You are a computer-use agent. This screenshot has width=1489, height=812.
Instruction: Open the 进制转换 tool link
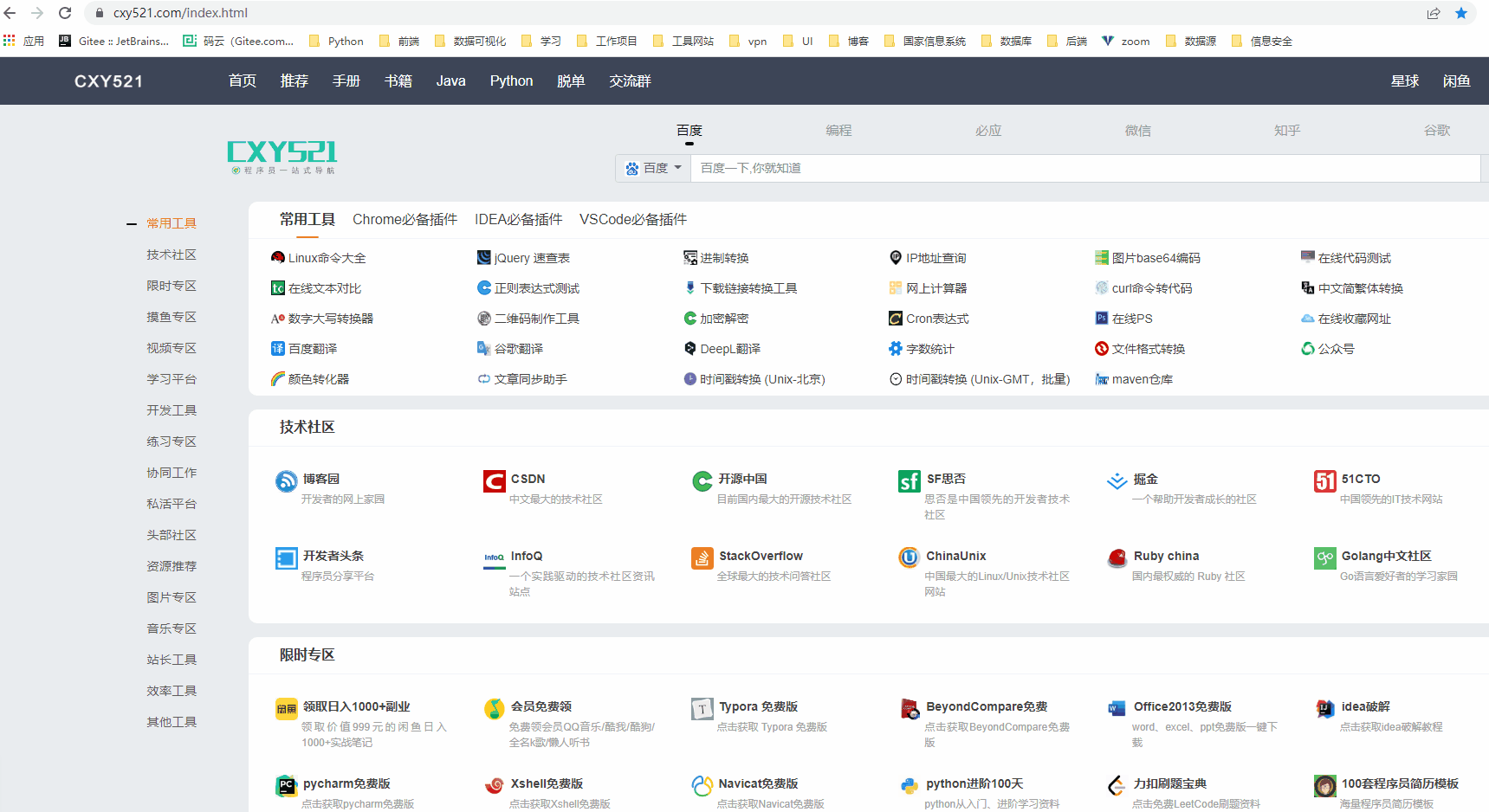[724, 258]
